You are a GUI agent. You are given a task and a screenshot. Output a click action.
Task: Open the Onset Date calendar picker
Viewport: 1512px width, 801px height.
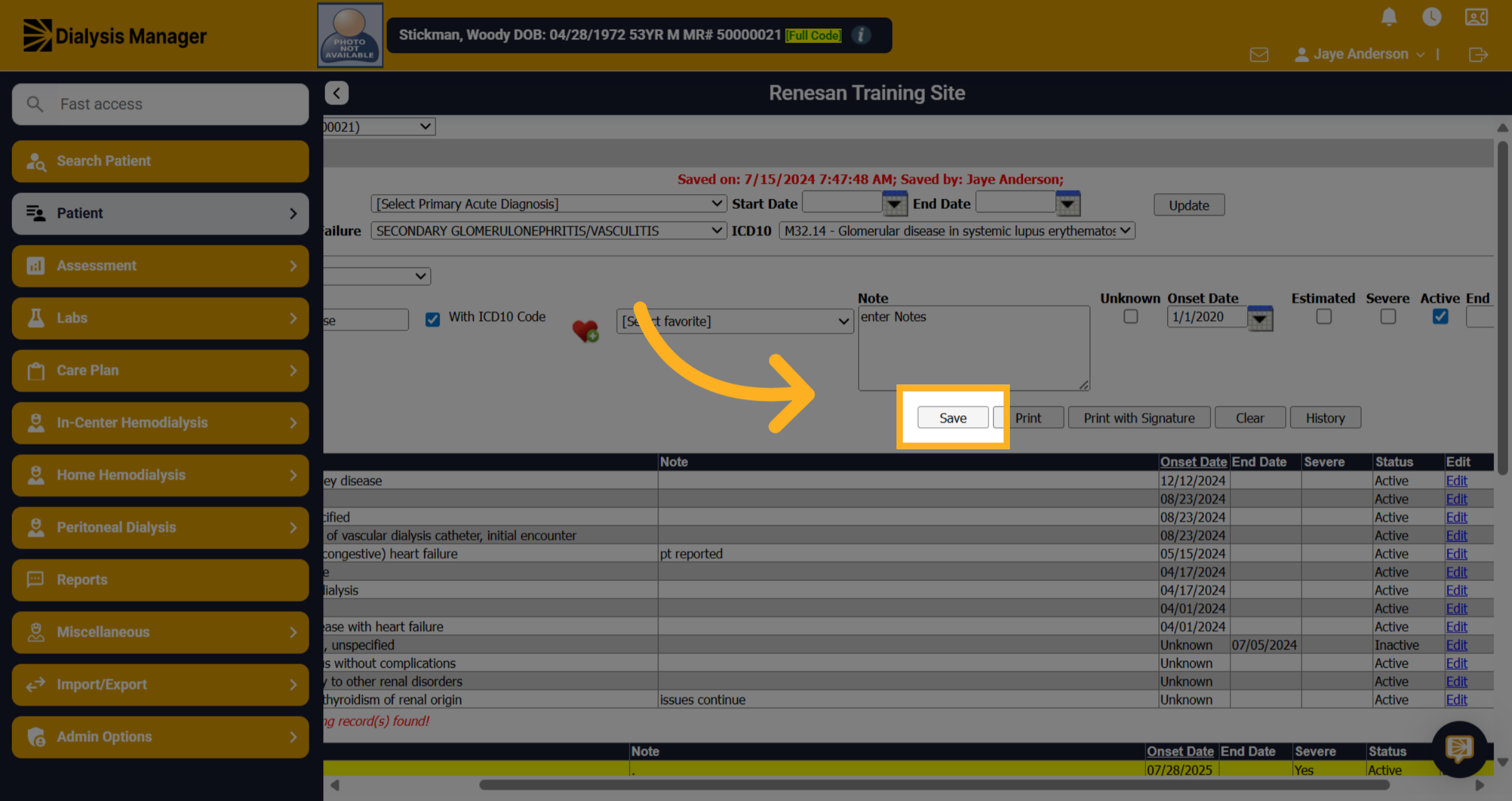(x=1260, y=318)
